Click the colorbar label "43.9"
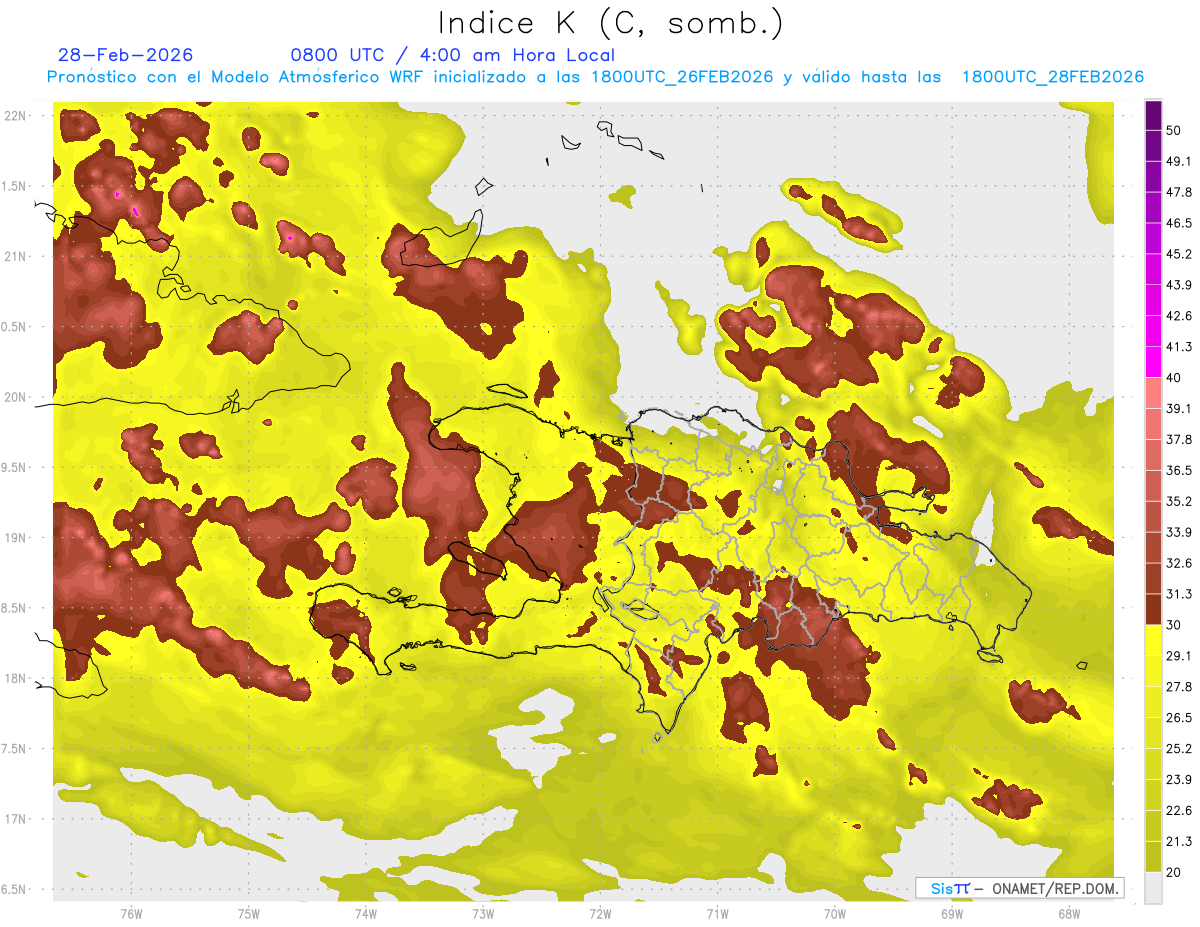Image resolution: width=1200 pixels, height=927 pixels. coord(1180,285)
